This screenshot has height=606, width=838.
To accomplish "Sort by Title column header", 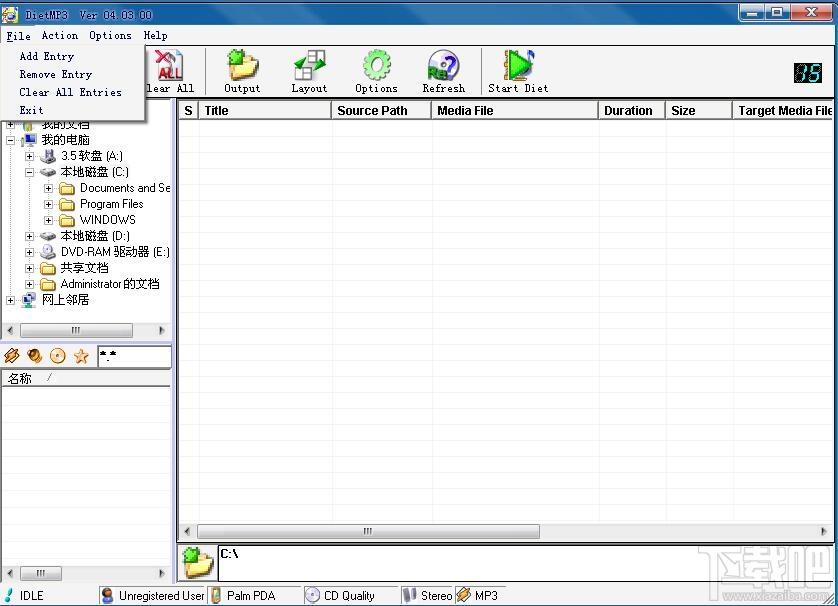I will click(x=265, y=111).
